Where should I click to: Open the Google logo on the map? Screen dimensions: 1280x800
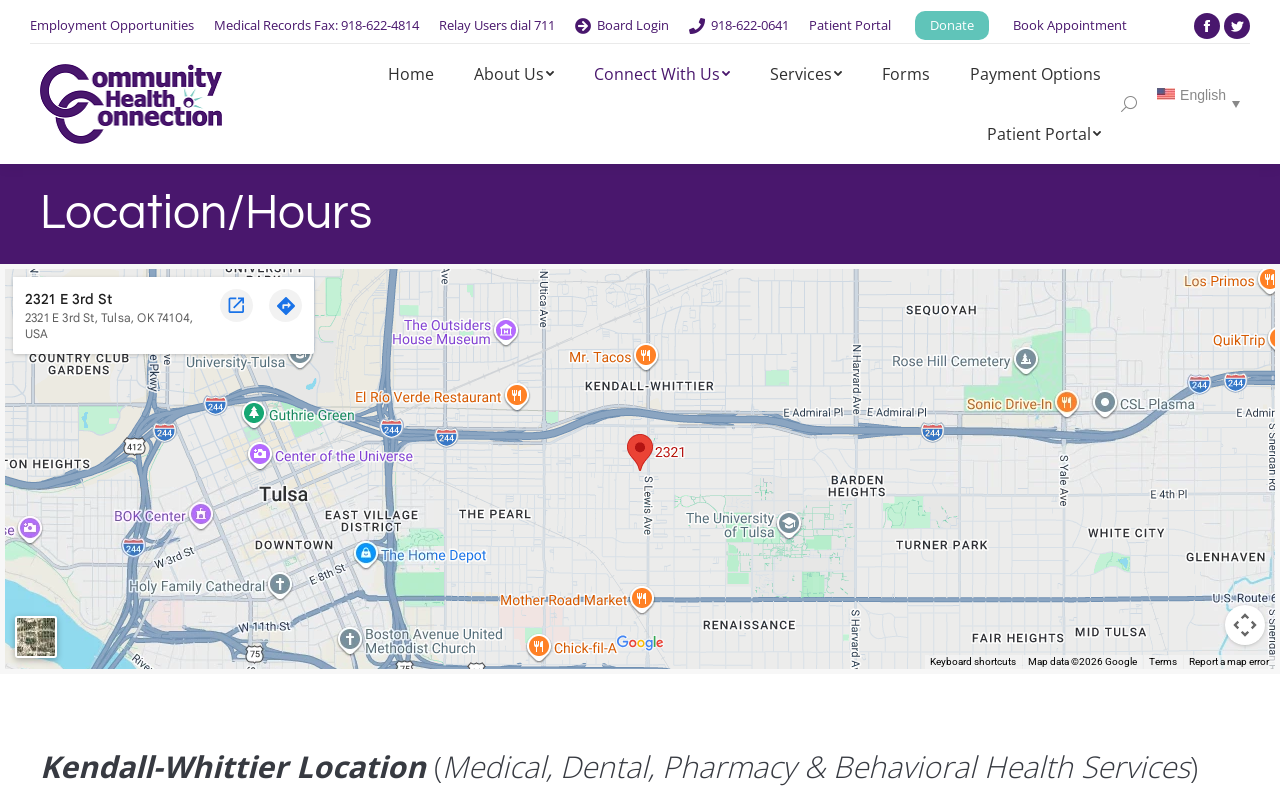pos(640,643)
